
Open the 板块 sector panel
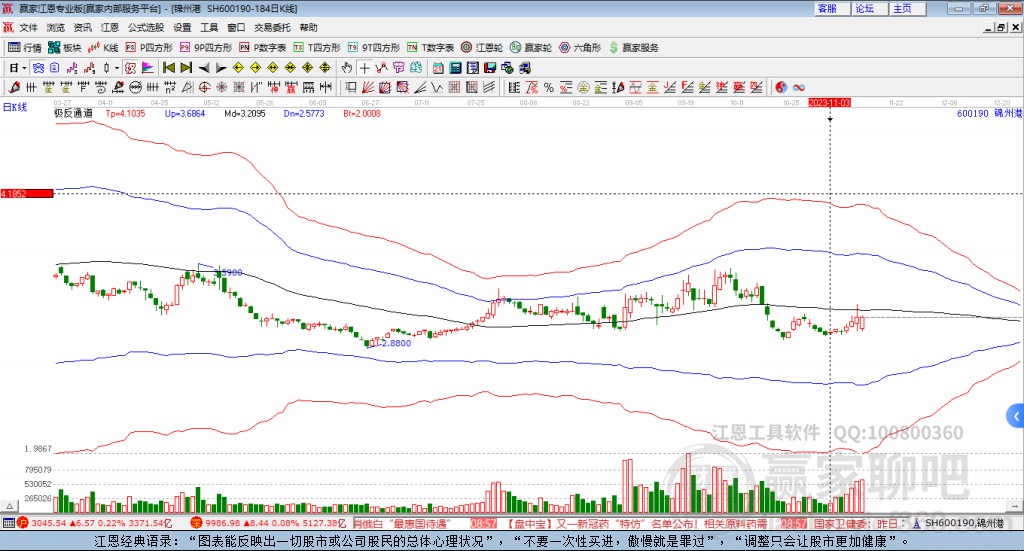pyautogui.click(x=65, y=47)
